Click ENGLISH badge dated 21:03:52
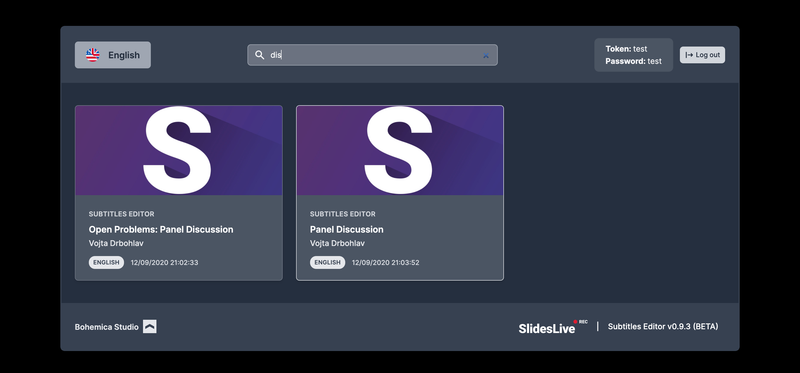The width and height of the screenshot is (800, 373). [x=328, y=262]
